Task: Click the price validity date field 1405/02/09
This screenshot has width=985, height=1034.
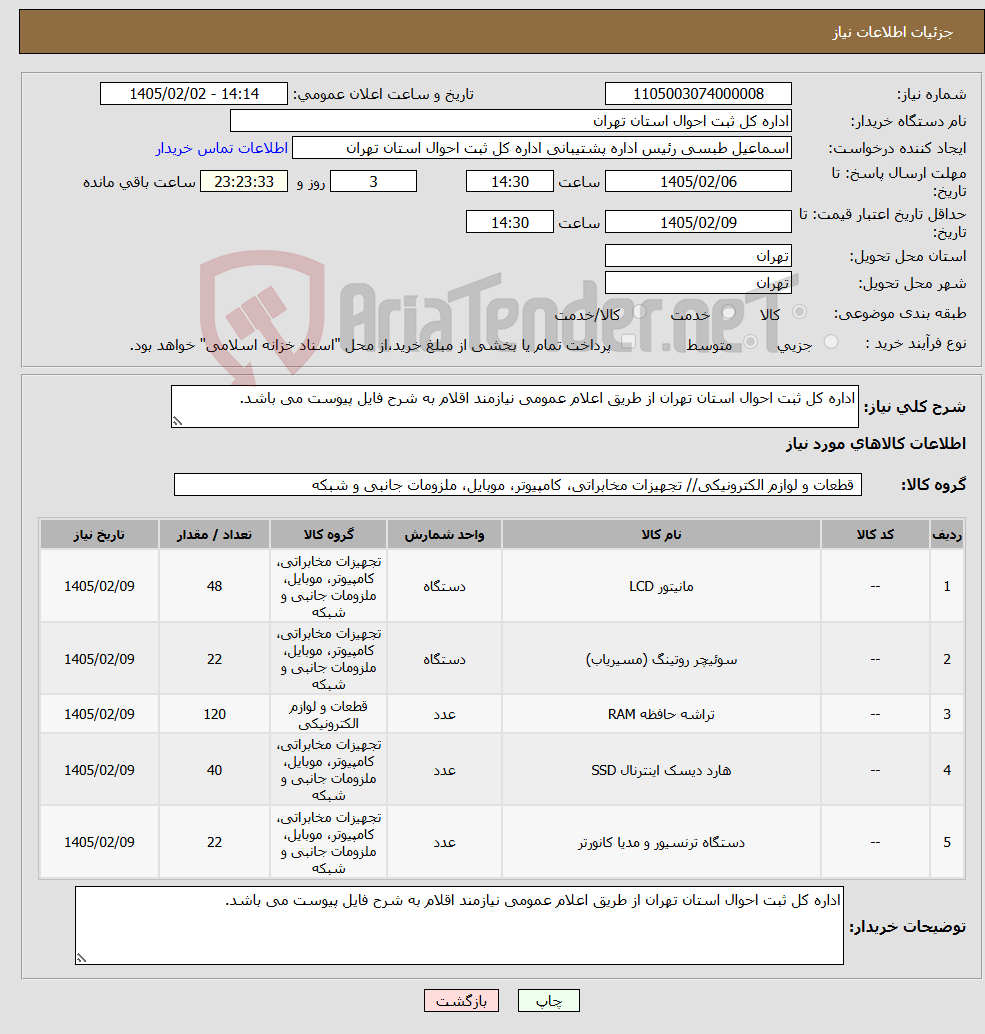Action: click(698, 222)
